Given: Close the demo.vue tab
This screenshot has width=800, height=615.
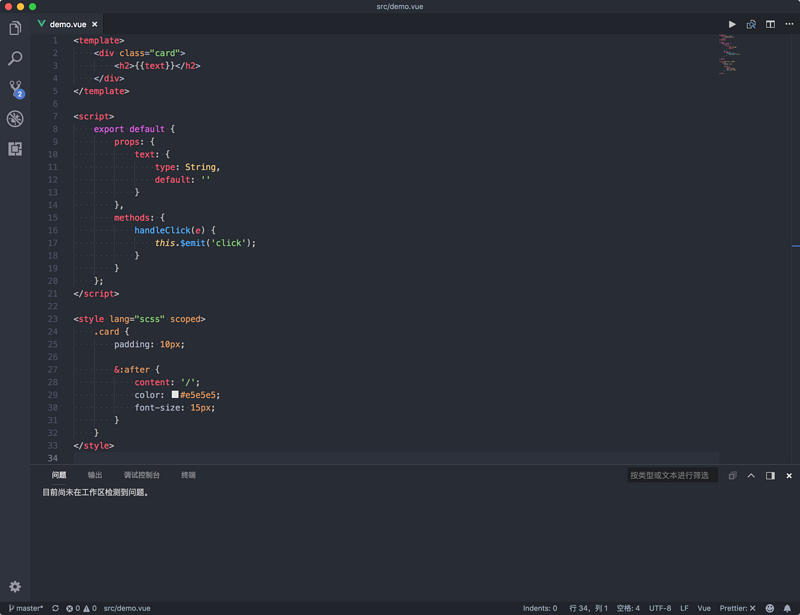Looking at the screenshot, I should pos(94,24).
